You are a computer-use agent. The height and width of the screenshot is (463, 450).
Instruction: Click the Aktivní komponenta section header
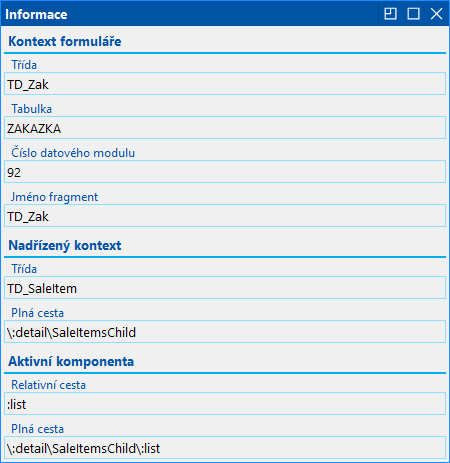click(x=71, y=361)
